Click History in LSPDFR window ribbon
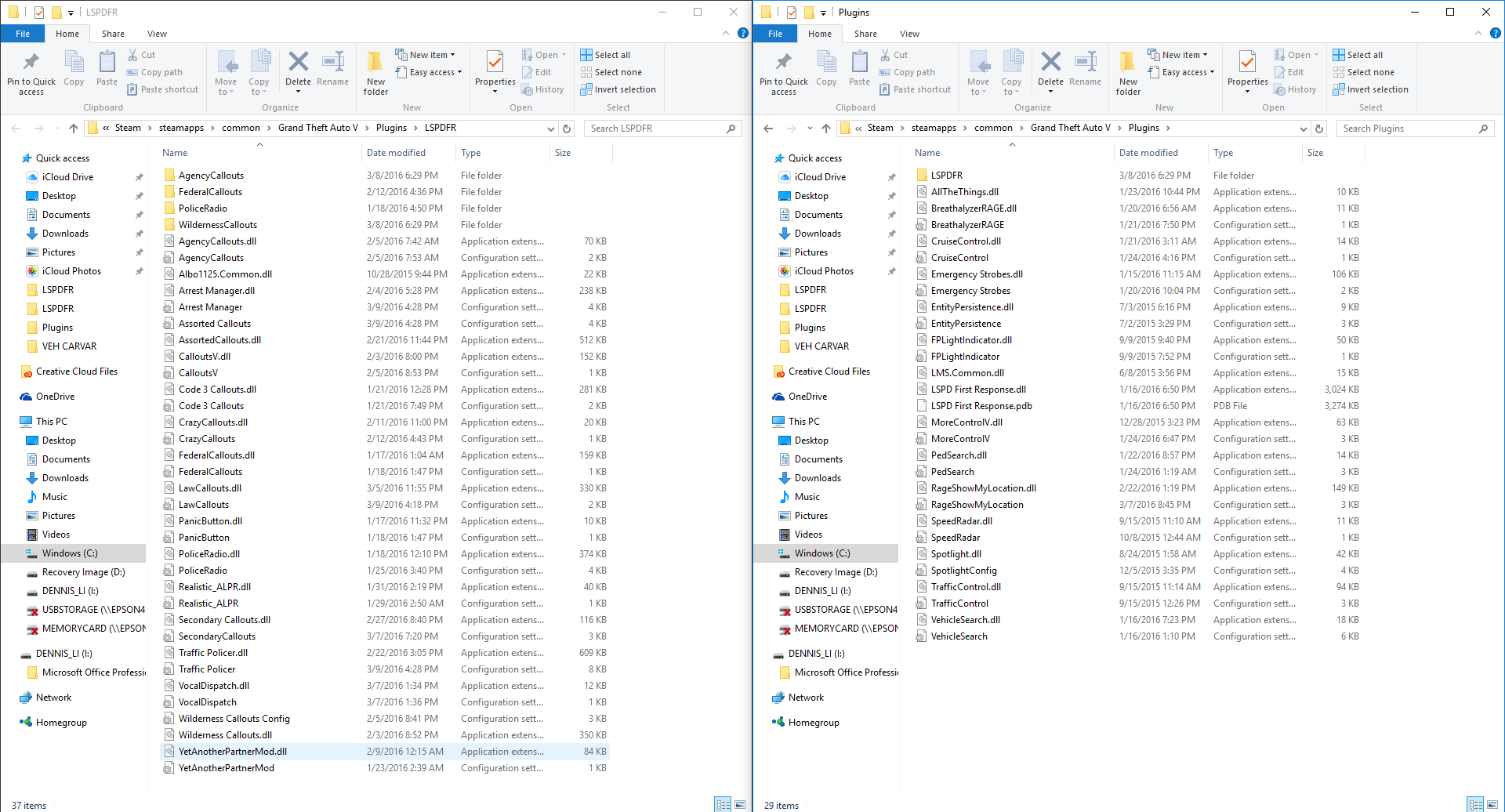The height and width of the screenshot is (812, 1505). (x=542, y=89)
